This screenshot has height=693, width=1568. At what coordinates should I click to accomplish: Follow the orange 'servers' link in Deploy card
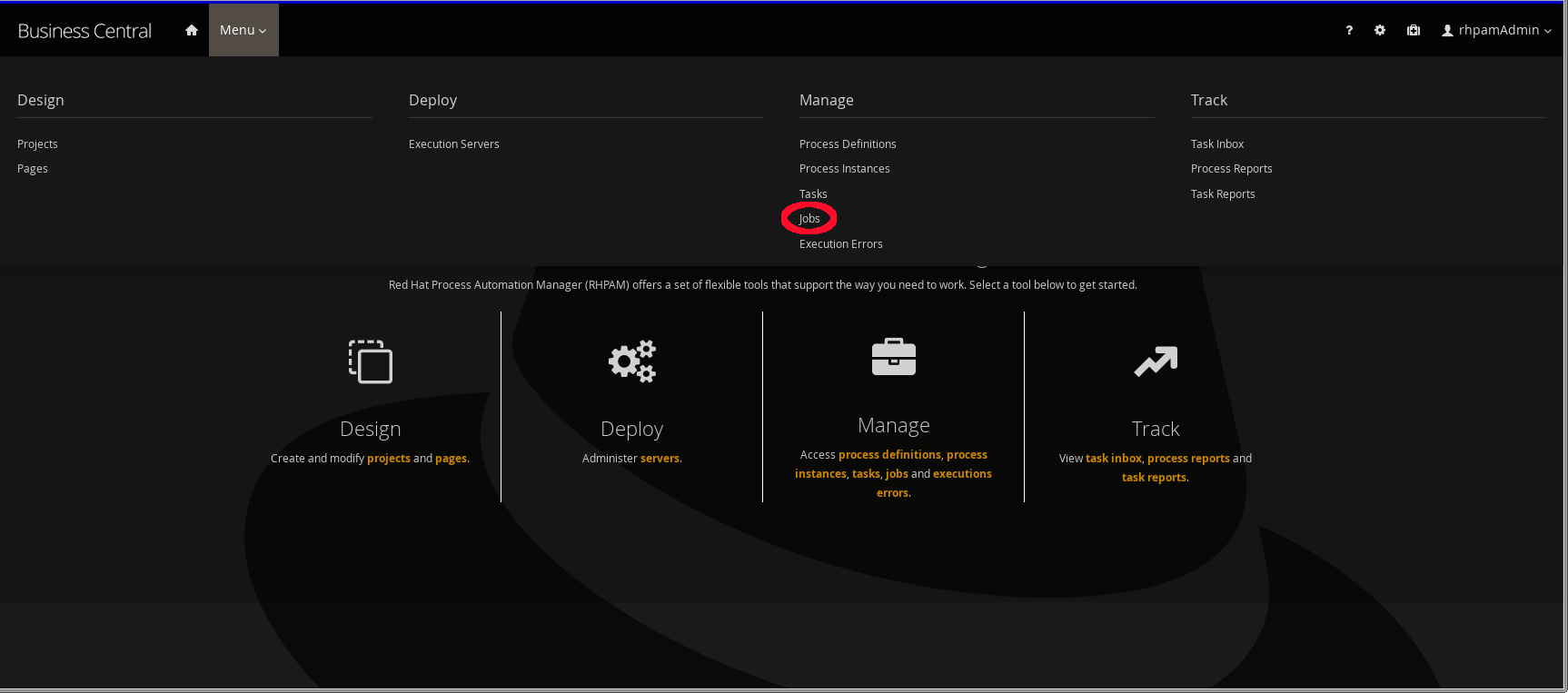point(660,459)
